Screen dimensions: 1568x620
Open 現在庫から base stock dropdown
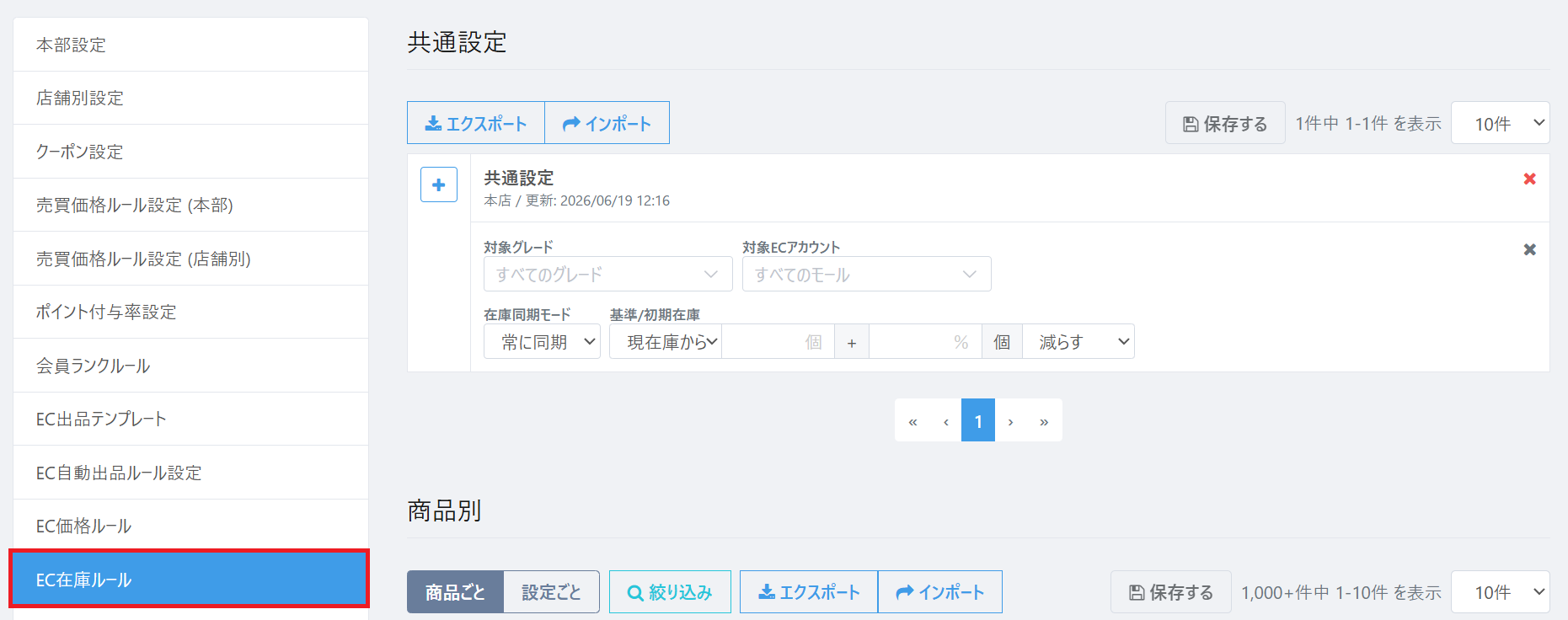(x=666, y=341)
